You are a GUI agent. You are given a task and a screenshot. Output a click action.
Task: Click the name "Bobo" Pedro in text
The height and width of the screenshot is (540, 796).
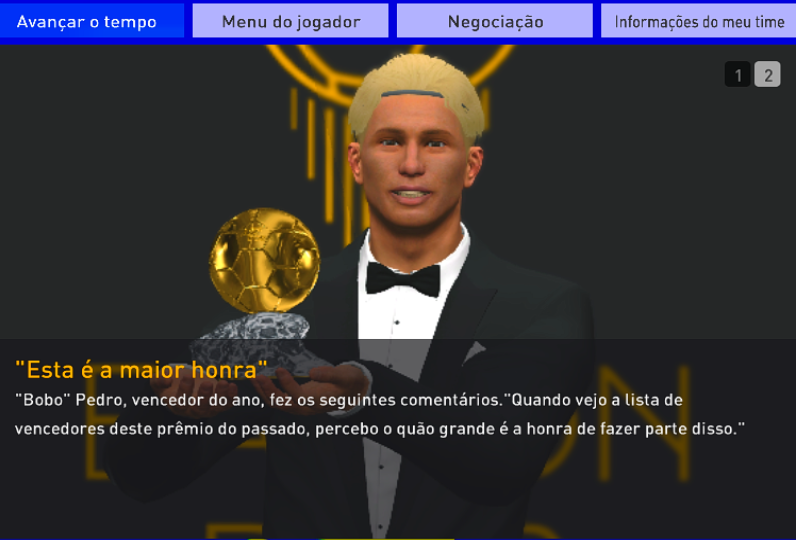69,400
